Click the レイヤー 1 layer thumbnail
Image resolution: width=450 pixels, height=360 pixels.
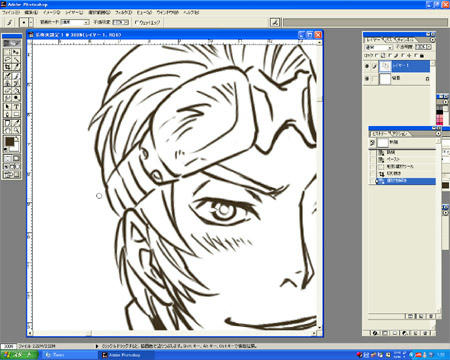(x=385, y=66)
